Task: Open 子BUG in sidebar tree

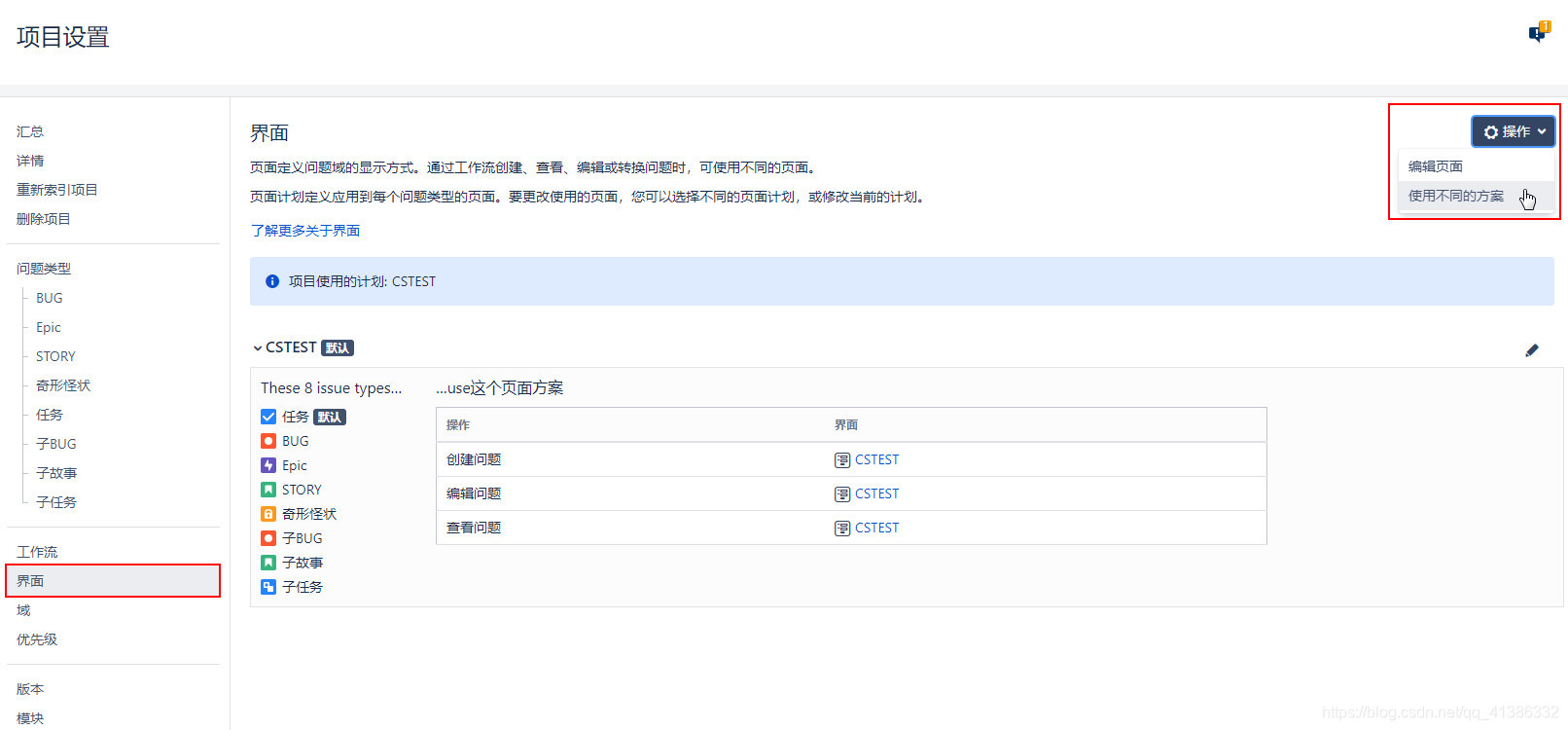Action: [x=56, y=444]
